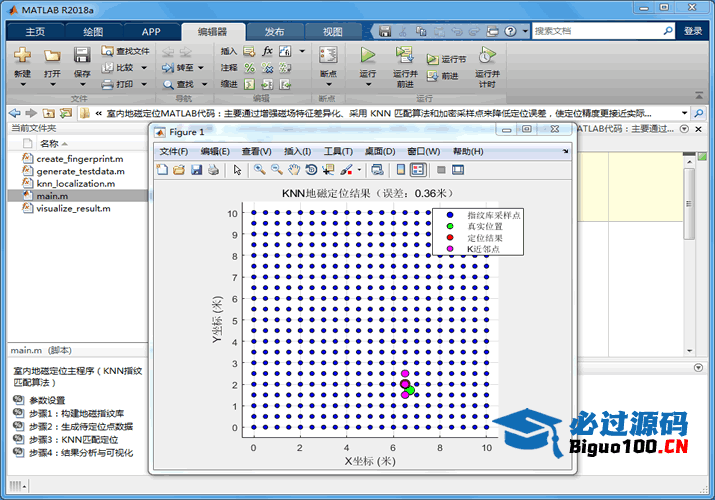
Task: Open knn_localization.m in file browser
Action: pos(75,184)
